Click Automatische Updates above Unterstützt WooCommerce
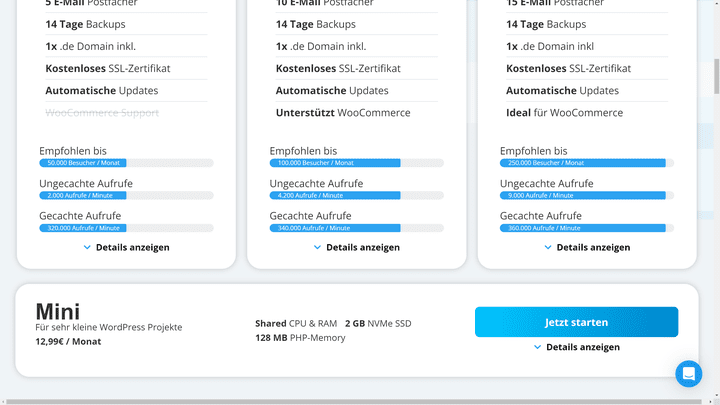 pos(332,91)
